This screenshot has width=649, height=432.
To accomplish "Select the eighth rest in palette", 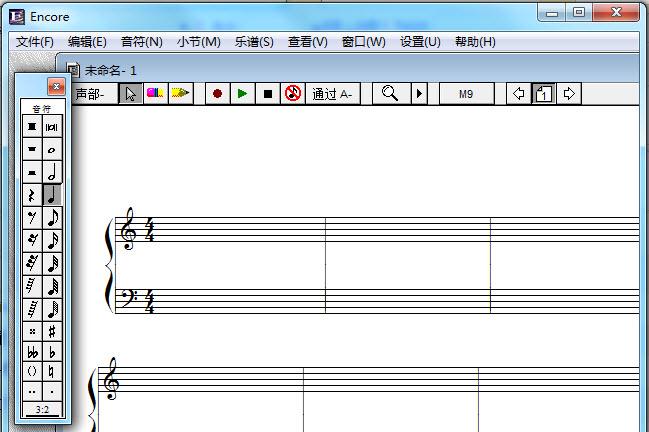I will (x=32, y=217).
